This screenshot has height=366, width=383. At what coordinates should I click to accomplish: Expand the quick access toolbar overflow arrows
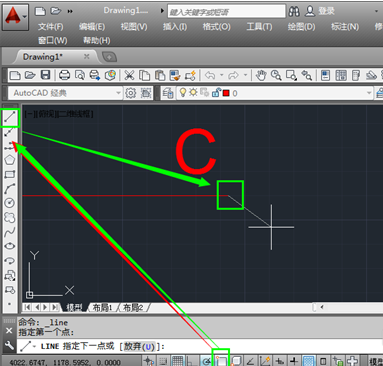70,11
